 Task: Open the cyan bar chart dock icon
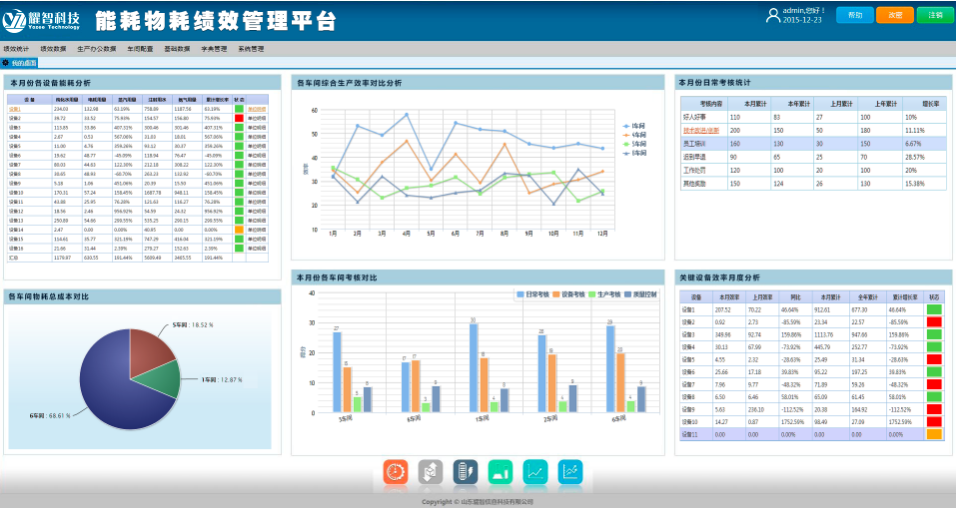[x=570, y=471]
